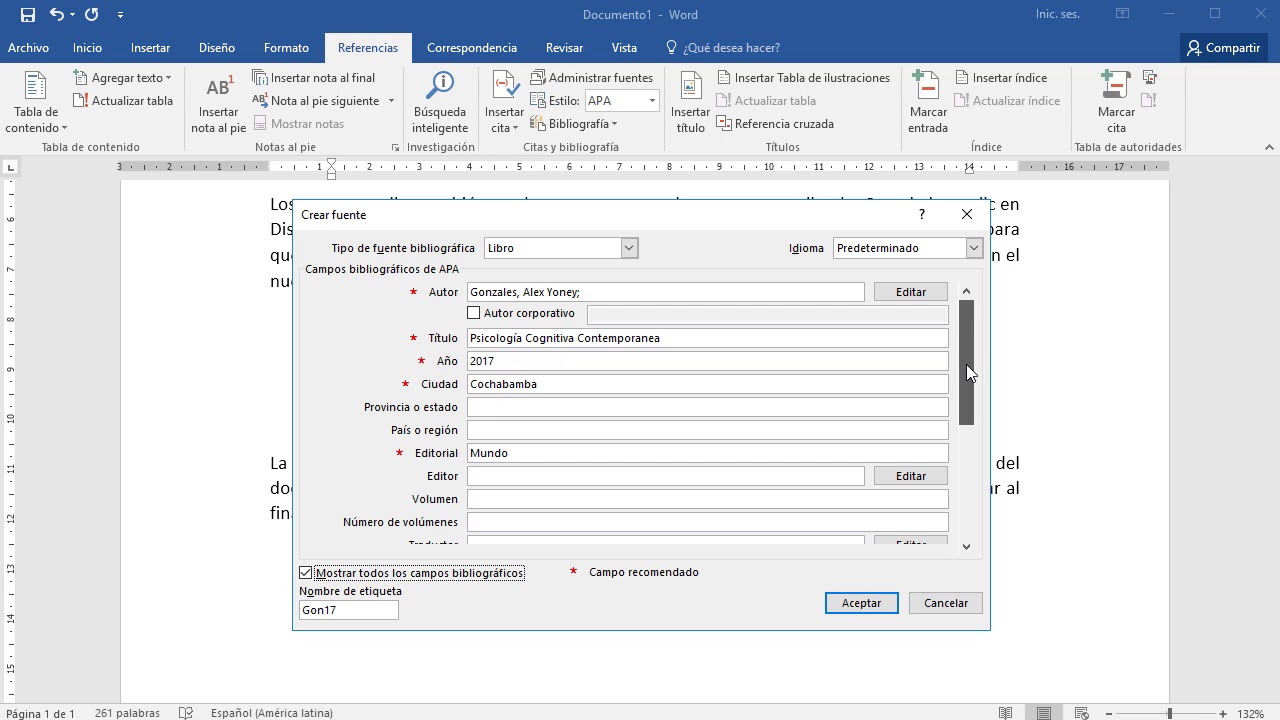Image resolution: width=1280 pixels, height=720 pixels.
Task: Click Insertar tabla de autoridades icon
Action: [x=1150, y=77]
